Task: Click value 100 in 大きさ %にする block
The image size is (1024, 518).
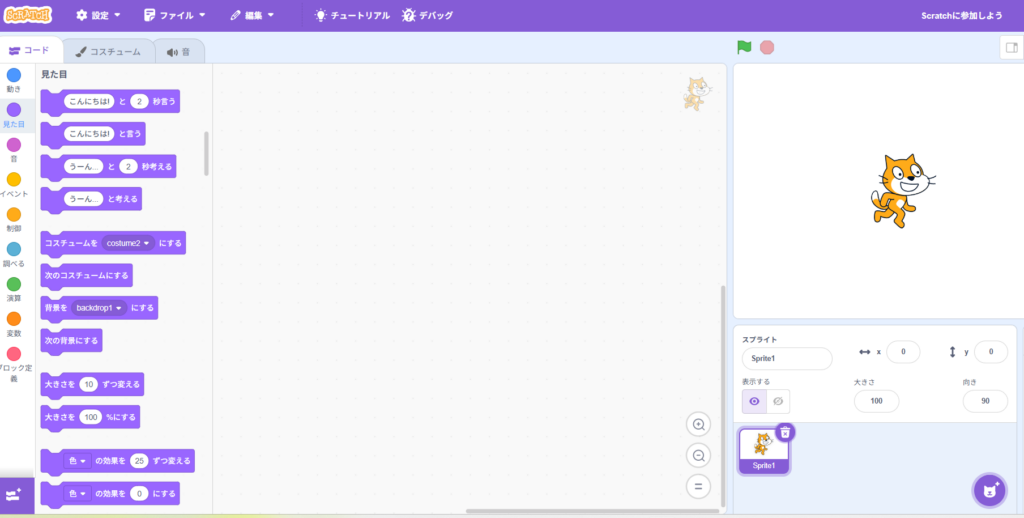Action: pyautogui.click(x=91, y=417)
